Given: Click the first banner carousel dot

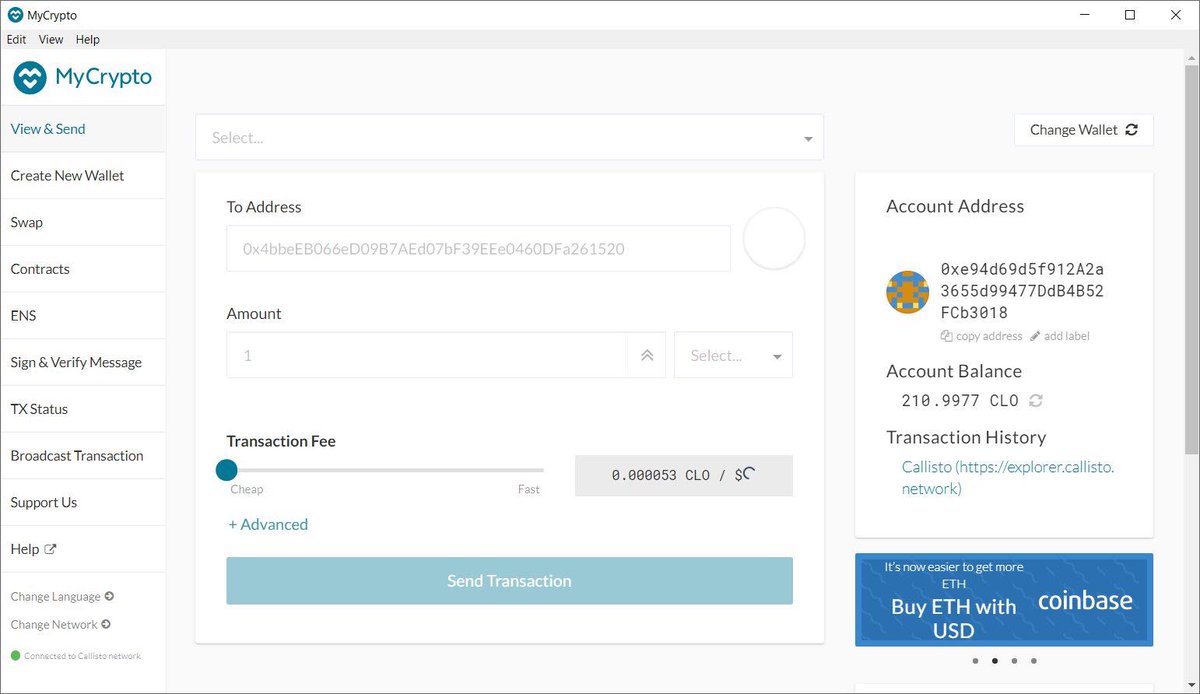Looking at the screenshot, I should click(x=975, y=660).
